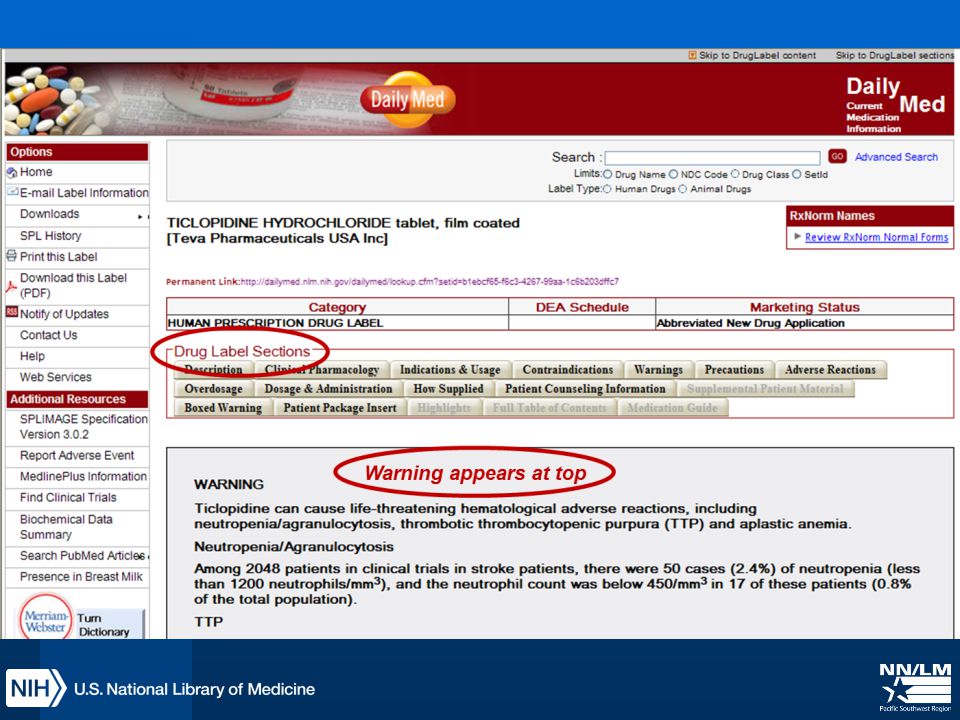Screen dimensions: 960x720
Task: Click the NIH logo at bottom
Action: [x=36, y=688]
